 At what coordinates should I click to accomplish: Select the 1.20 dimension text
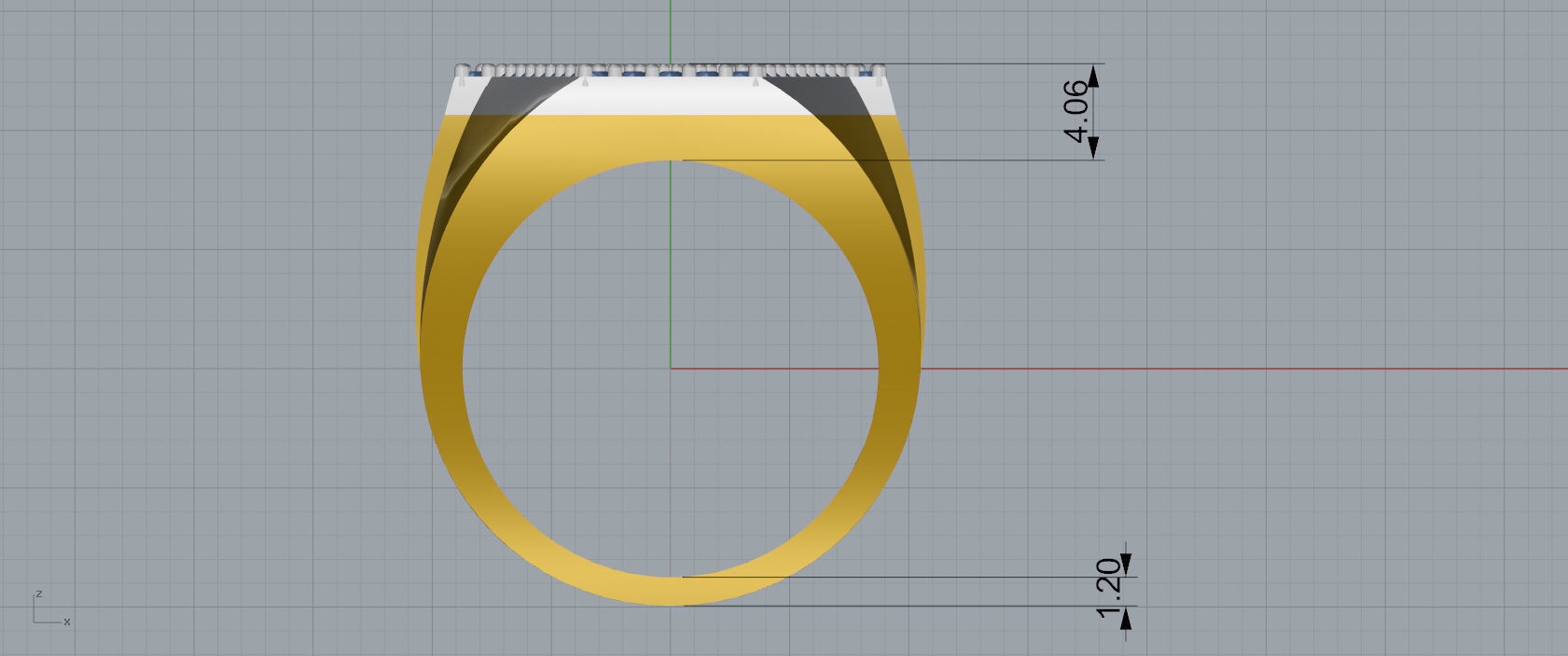1107,588
